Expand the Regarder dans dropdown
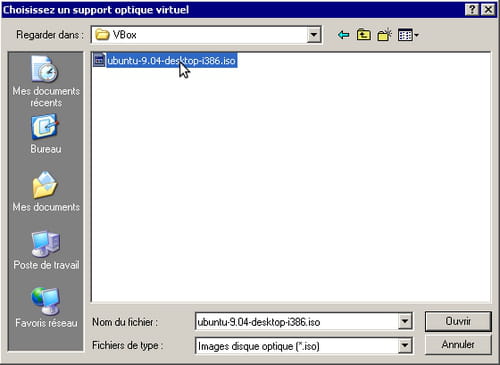Viewport: 500px width, 365px height. [x=313, y=35]
